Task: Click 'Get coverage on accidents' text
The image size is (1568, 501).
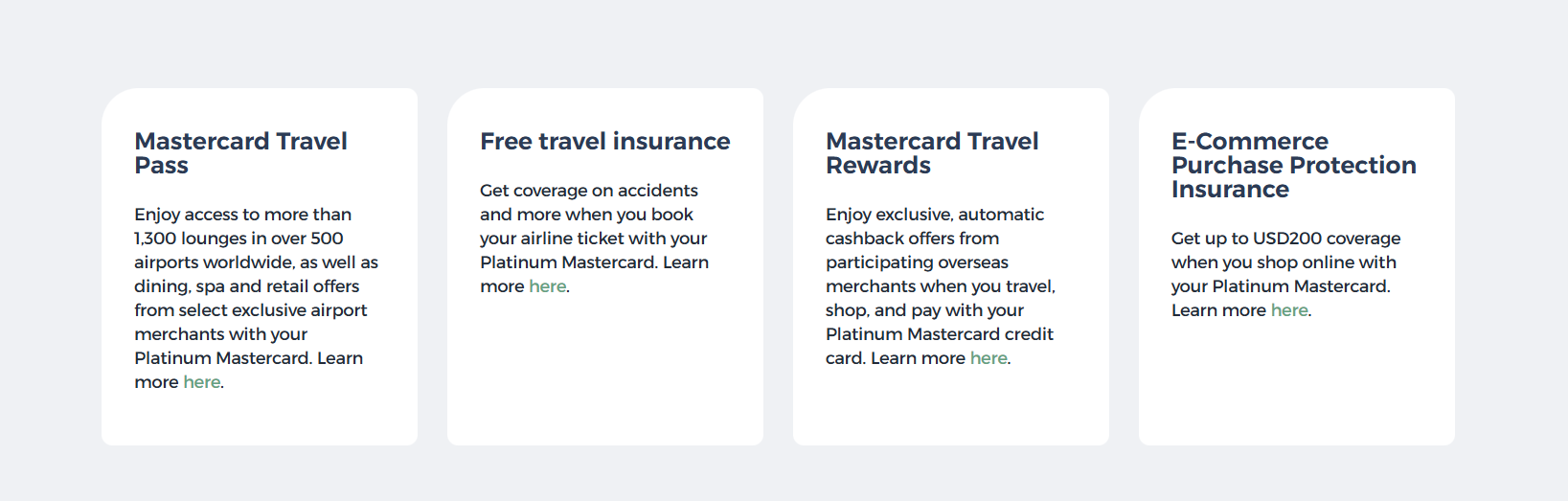Action: pyautogui.click(x=588, y=191)
